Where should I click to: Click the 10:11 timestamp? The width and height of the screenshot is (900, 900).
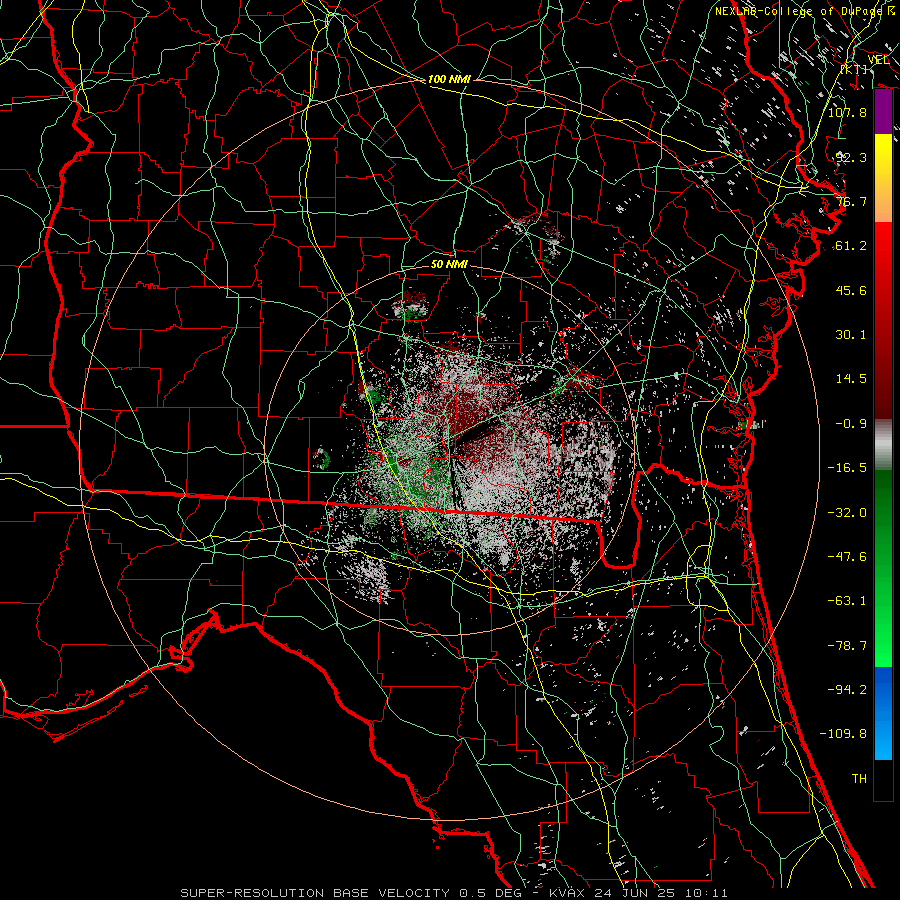pos(709,893)
